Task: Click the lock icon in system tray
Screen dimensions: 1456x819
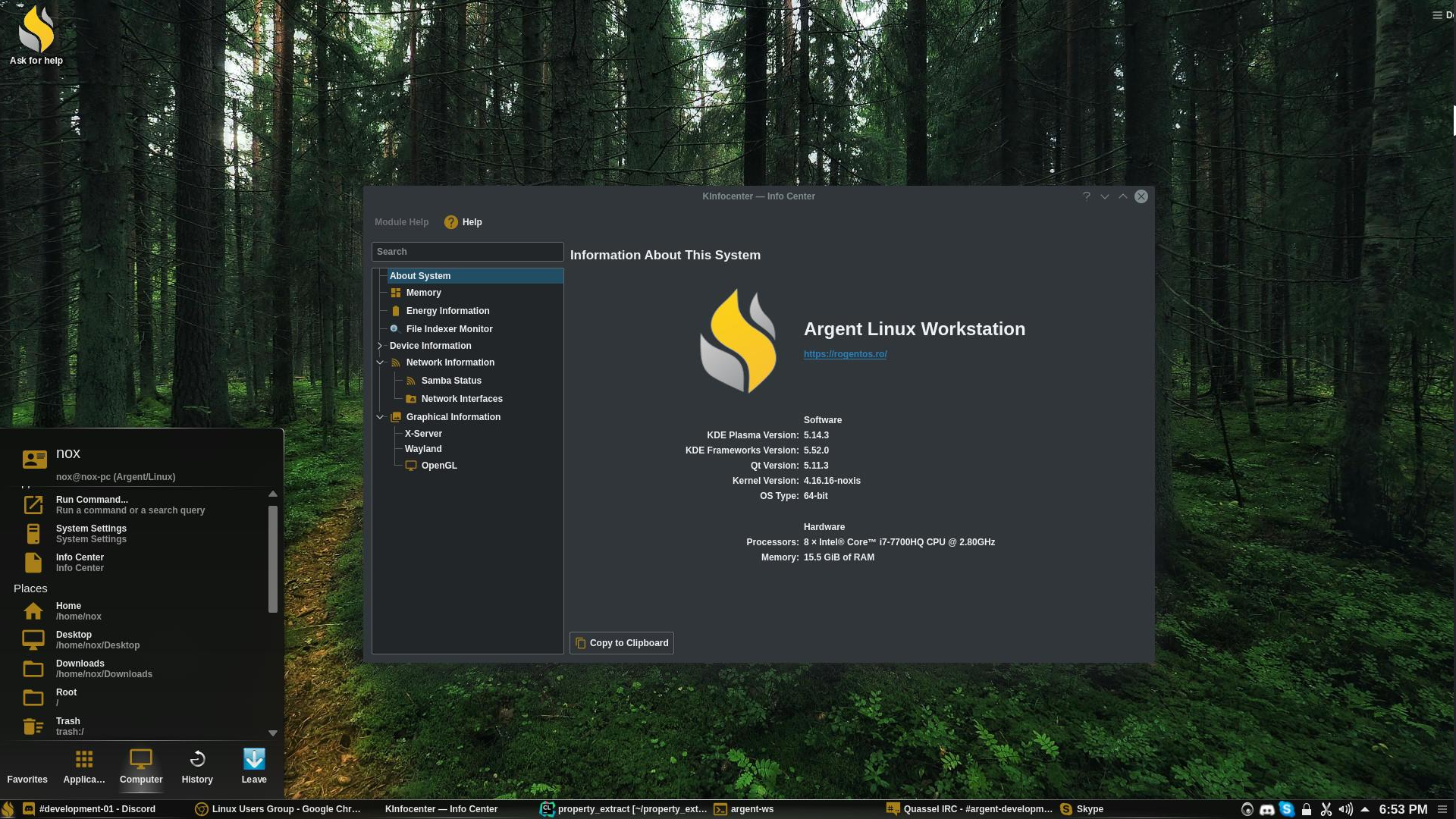Action: point(1306,809)
